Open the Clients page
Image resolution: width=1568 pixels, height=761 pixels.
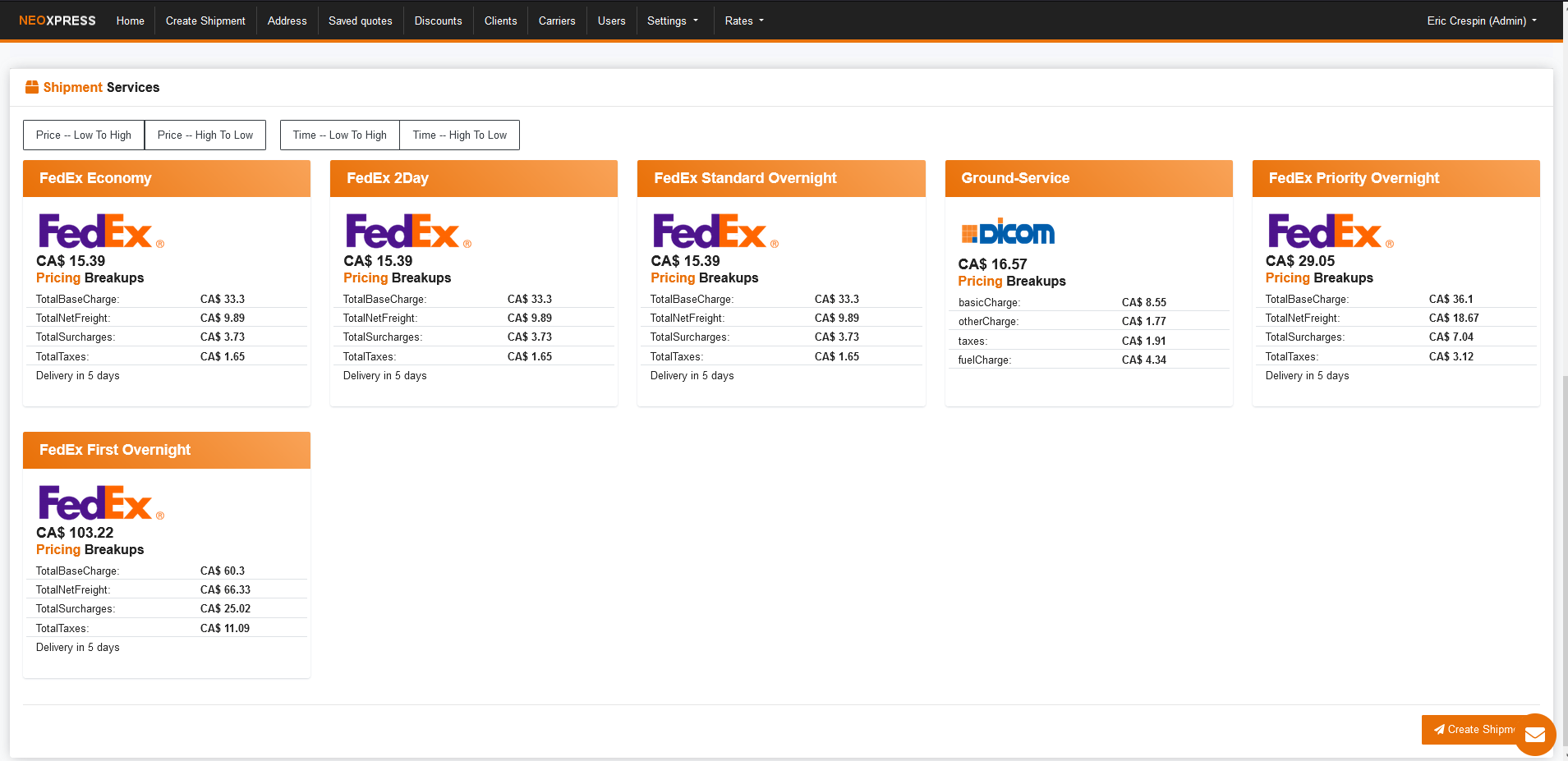(500, 21)
